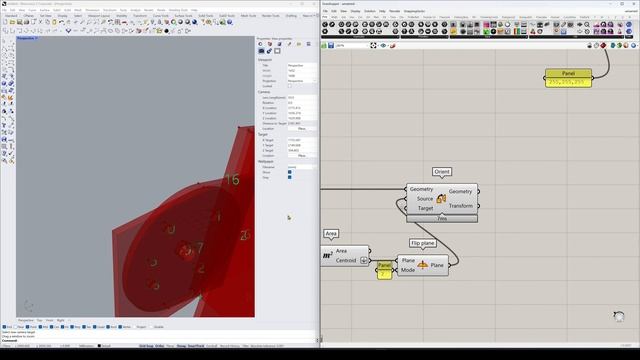This screenshot has width=640, height=360.
Task: Click Place button for target Location
Action: point(302,156)
